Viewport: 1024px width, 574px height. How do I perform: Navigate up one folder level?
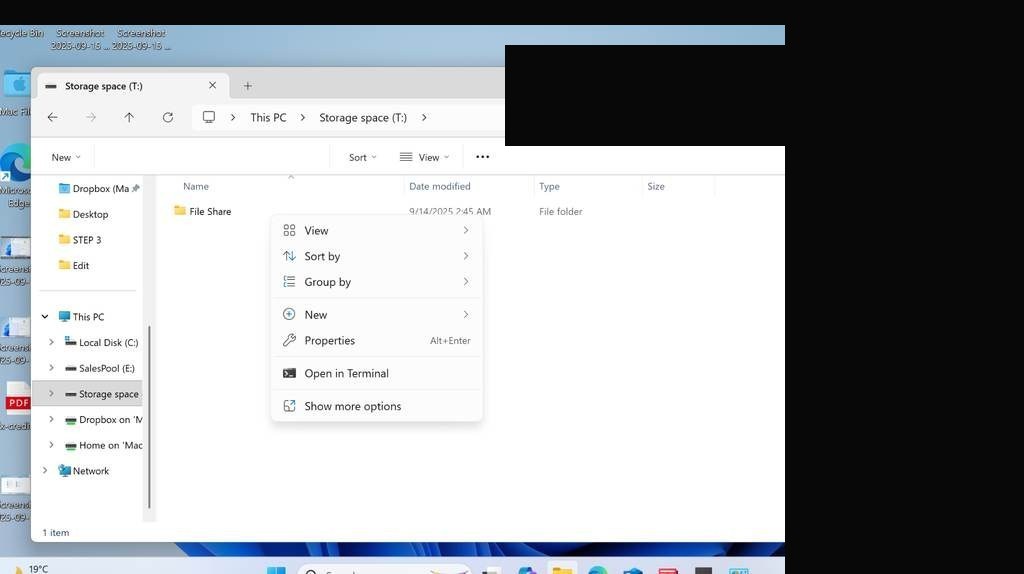click(x=129, y=118)
